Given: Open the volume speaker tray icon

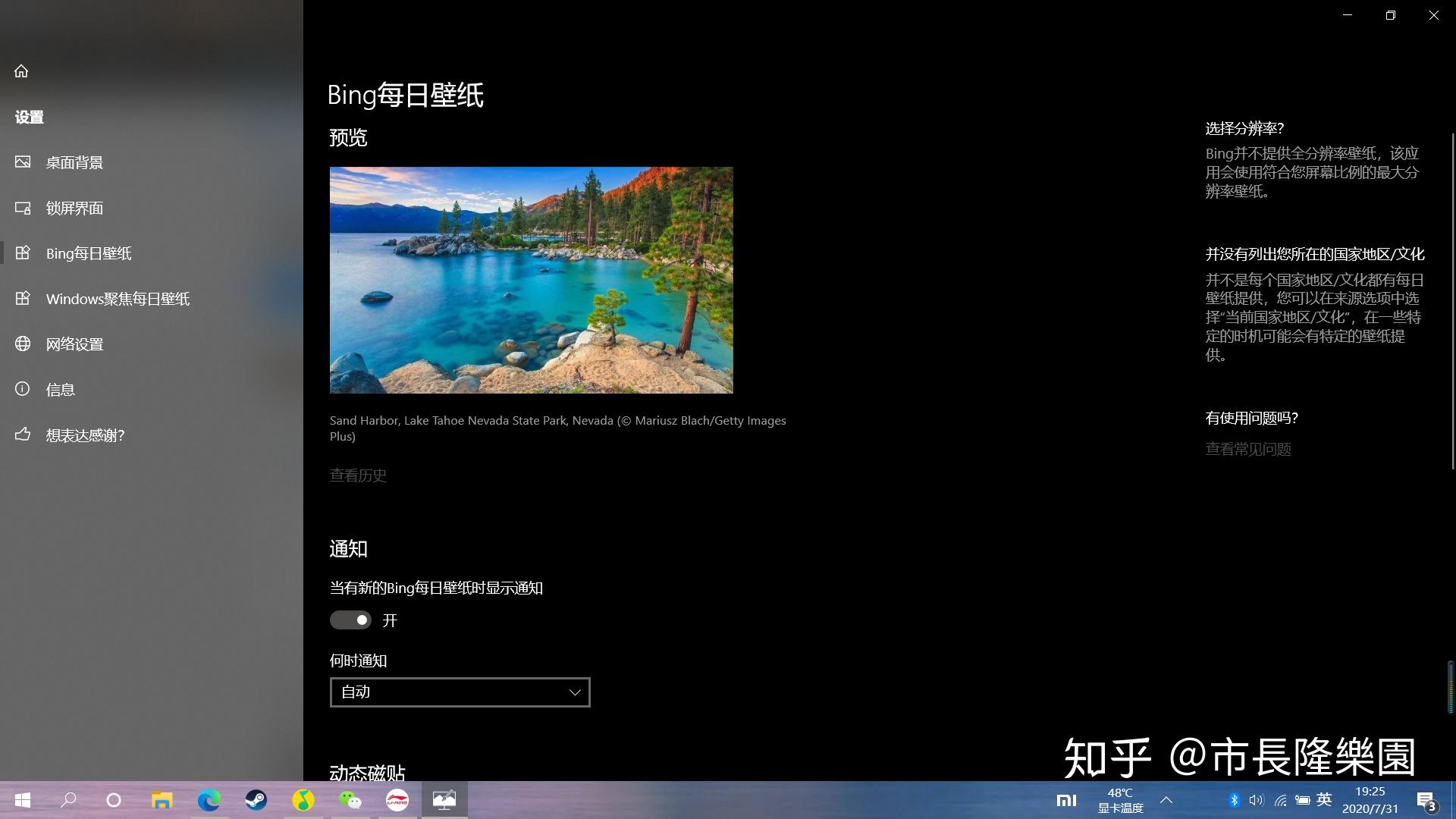Looking at the screenshot, I should (x=1257, y=800).
